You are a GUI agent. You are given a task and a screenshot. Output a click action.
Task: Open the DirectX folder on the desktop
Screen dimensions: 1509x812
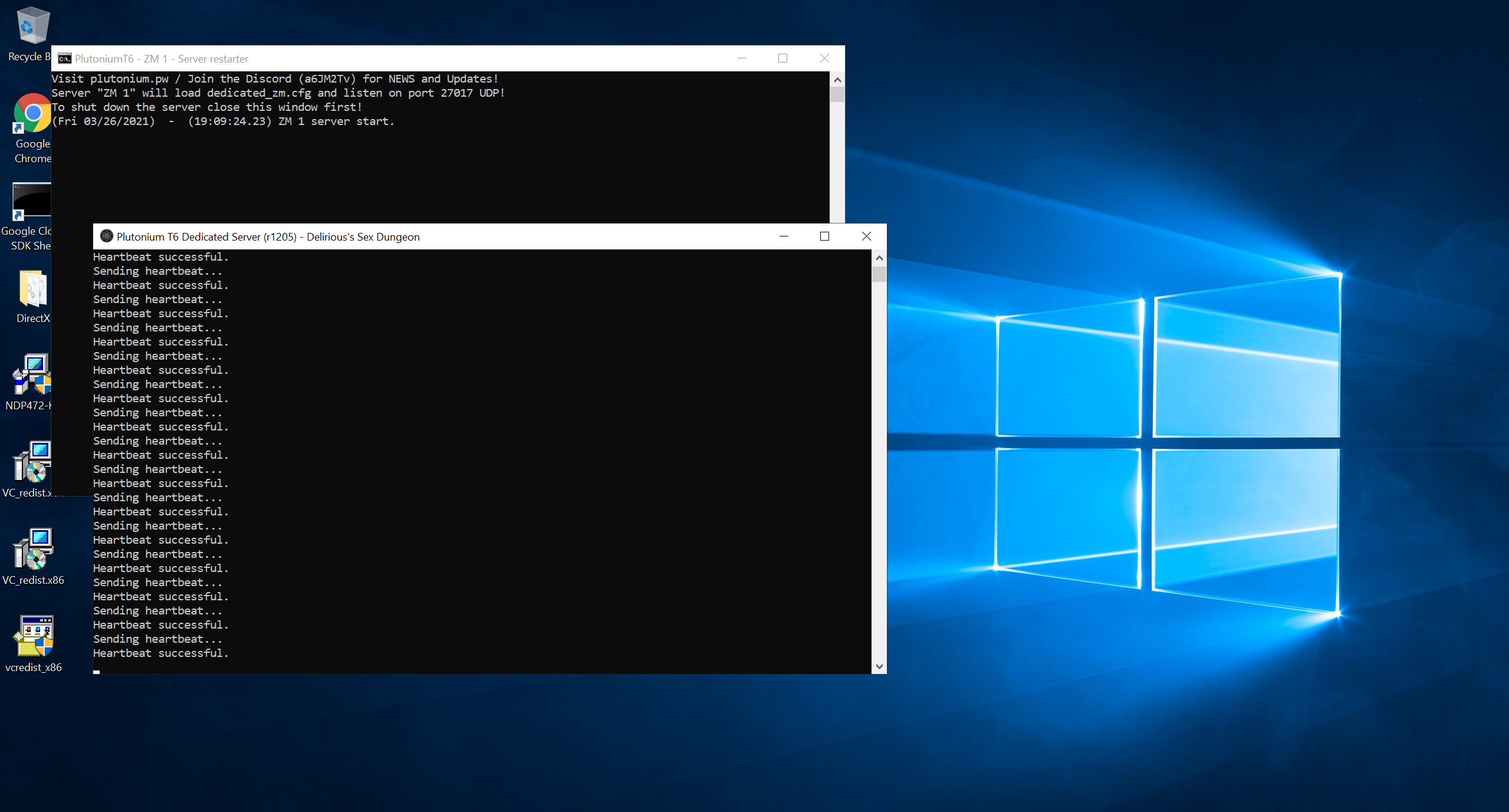click(33, 296)
